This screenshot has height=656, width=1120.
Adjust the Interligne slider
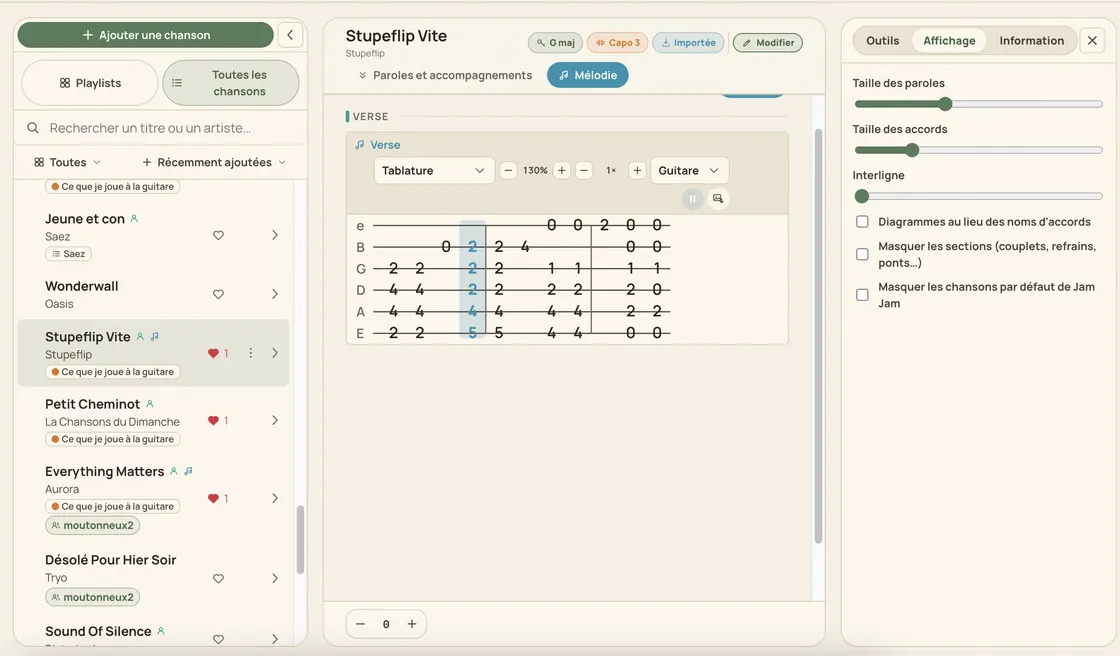(x=979, y=196)
